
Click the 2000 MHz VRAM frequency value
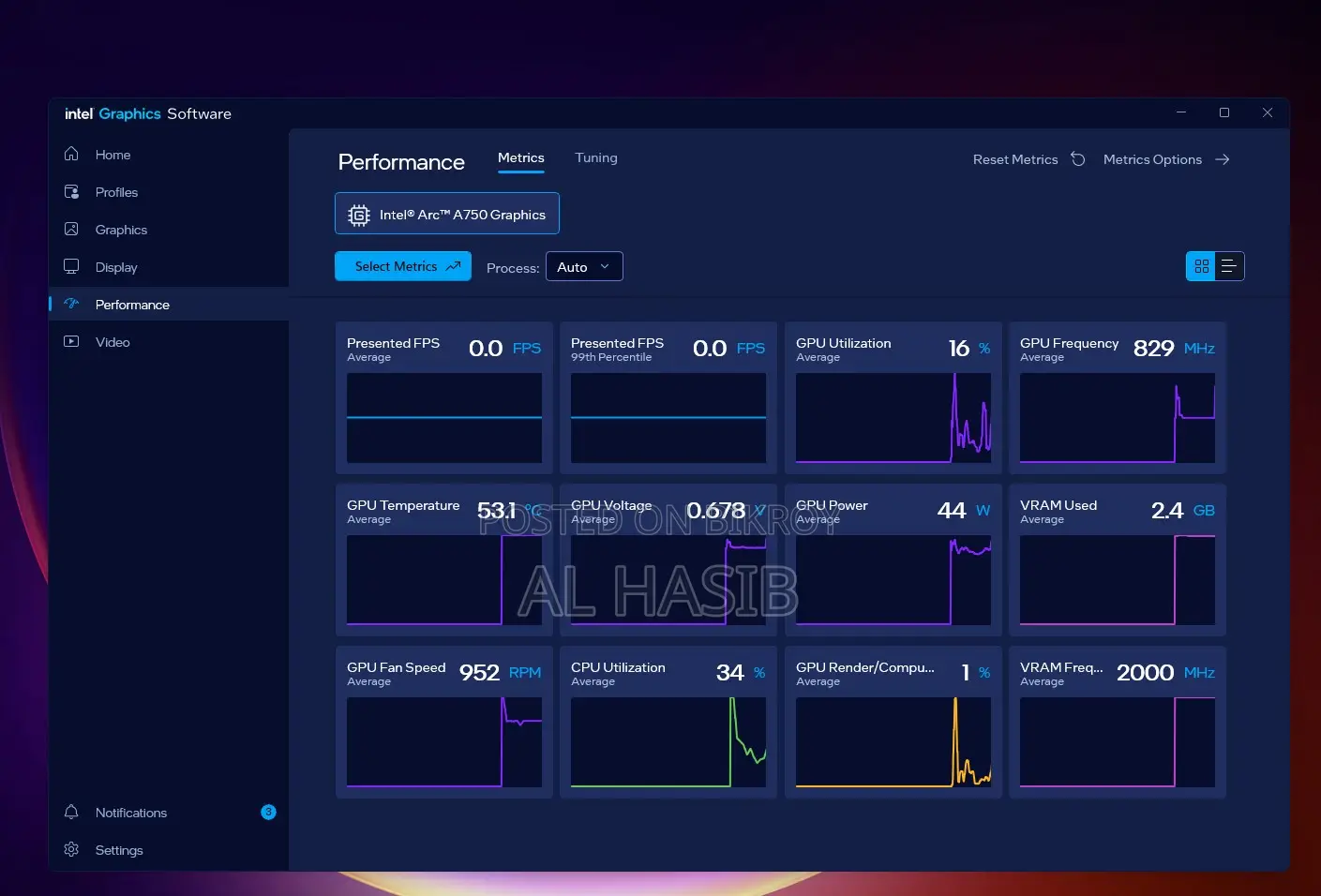click(x=1165, y=673)
